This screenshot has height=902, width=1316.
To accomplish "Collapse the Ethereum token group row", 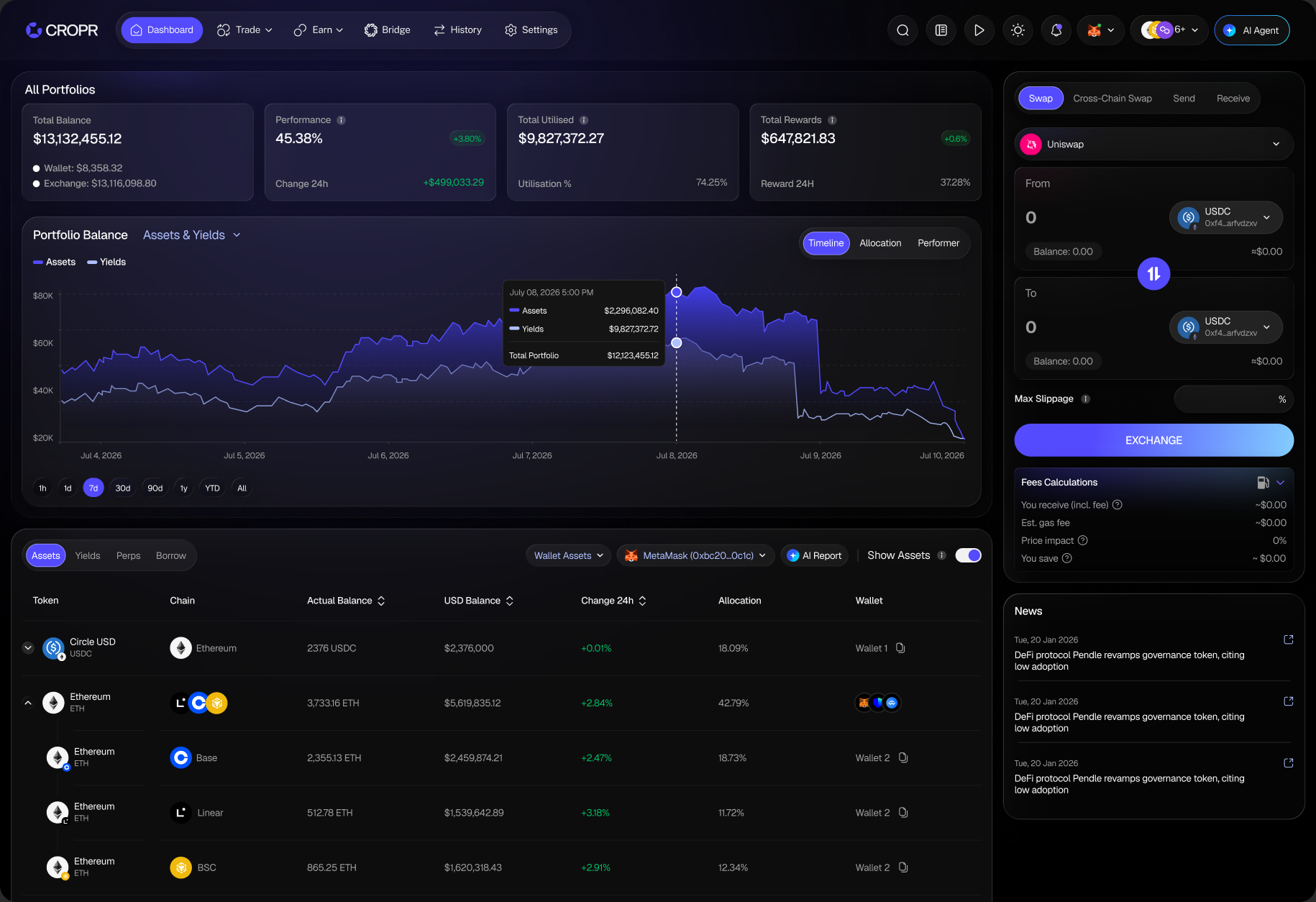I will 28,703.
